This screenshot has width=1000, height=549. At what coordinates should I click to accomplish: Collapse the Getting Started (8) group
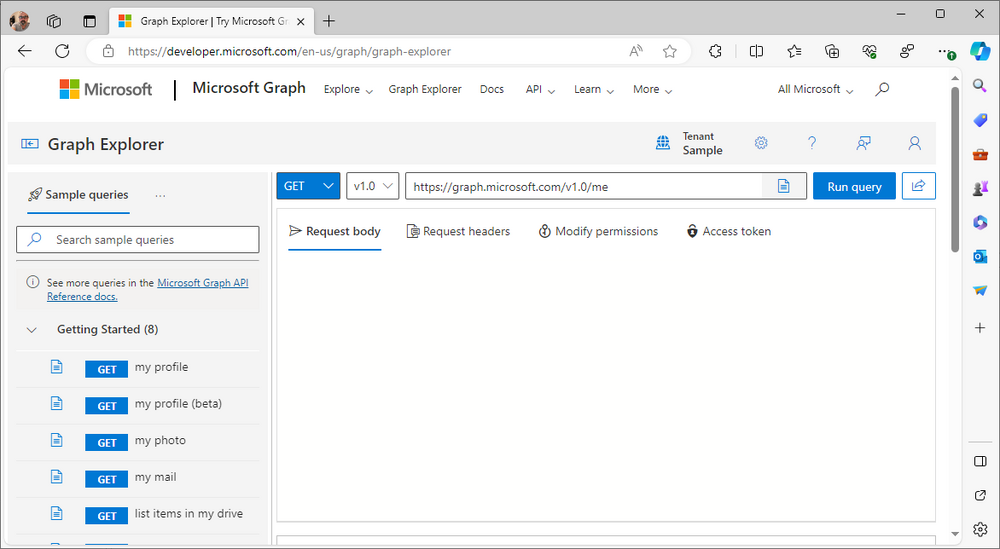31,330
